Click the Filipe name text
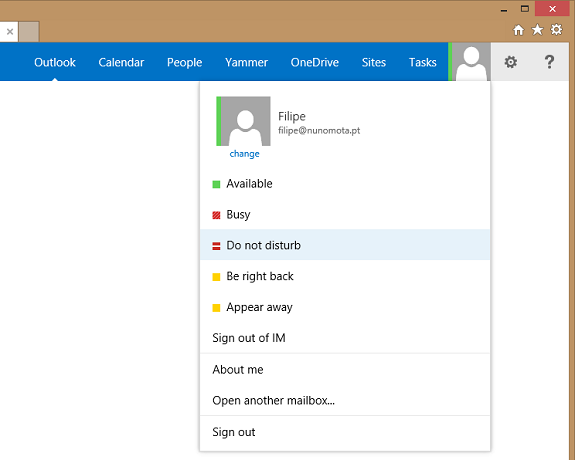Image resolution: width=575 pixels, height=460 pixels. (x=292, y=116)
